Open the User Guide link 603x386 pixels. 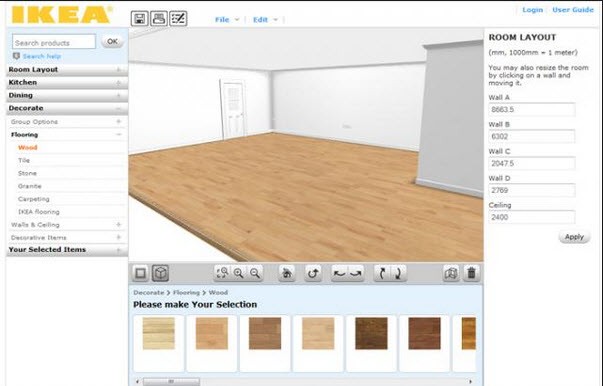(x=573, y=10)
